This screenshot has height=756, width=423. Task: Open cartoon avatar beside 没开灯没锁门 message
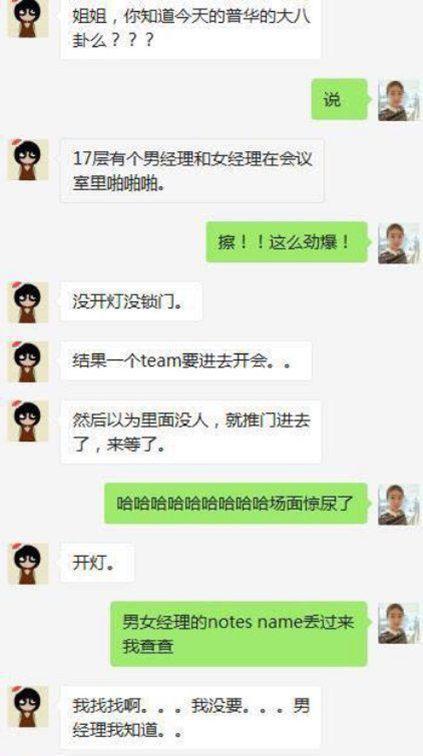click(x=28, y=302)
